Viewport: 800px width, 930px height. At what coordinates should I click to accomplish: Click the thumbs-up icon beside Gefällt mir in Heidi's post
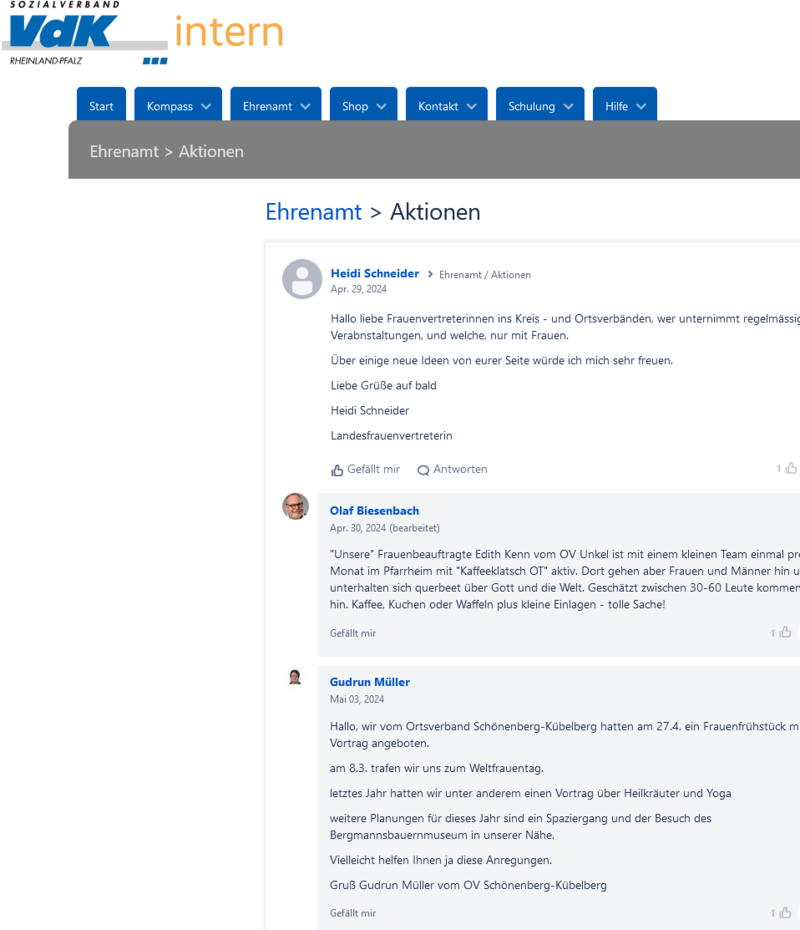(337, 470)
